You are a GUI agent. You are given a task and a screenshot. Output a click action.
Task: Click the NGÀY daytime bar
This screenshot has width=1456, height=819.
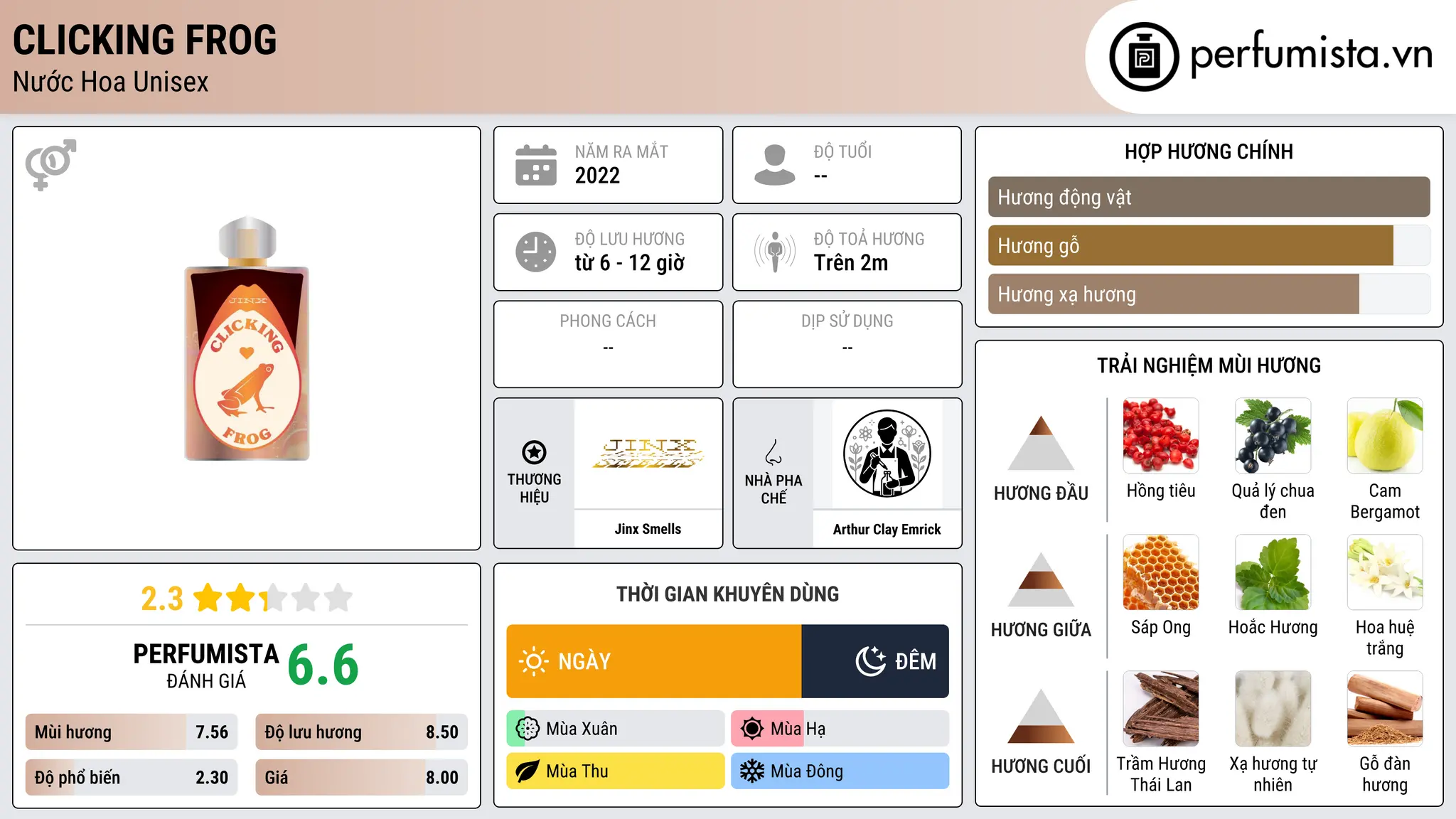point(654,661)
